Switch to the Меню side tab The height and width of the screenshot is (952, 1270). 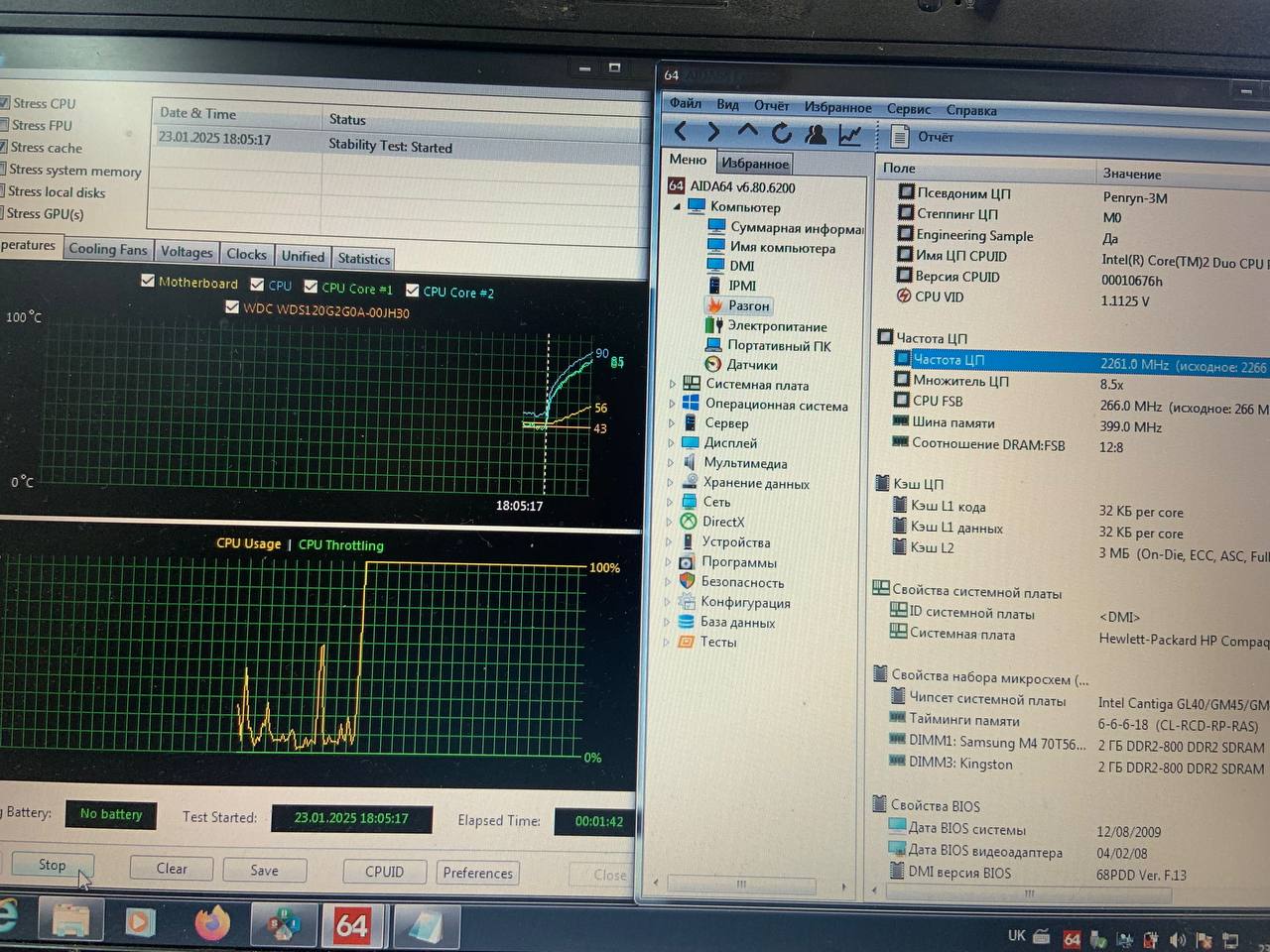click(x=688, y=160)
